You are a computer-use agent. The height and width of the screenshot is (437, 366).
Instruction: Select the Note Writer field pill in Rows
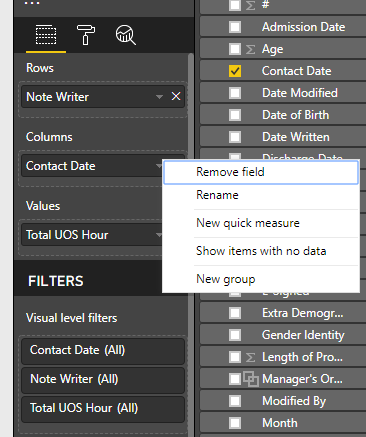tap(103, 97)
